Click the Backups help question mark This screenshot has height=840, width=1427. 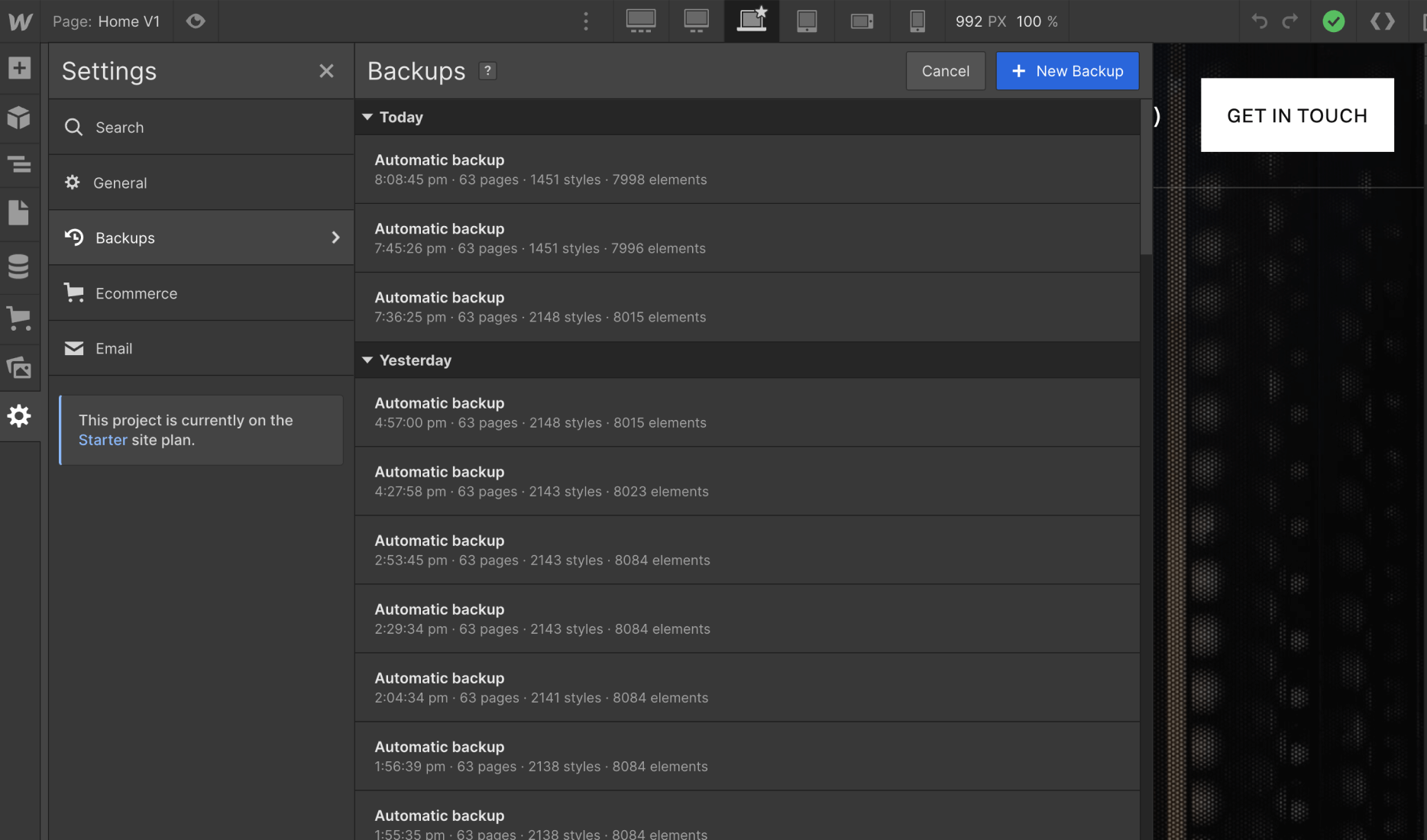tap(488, 70)
